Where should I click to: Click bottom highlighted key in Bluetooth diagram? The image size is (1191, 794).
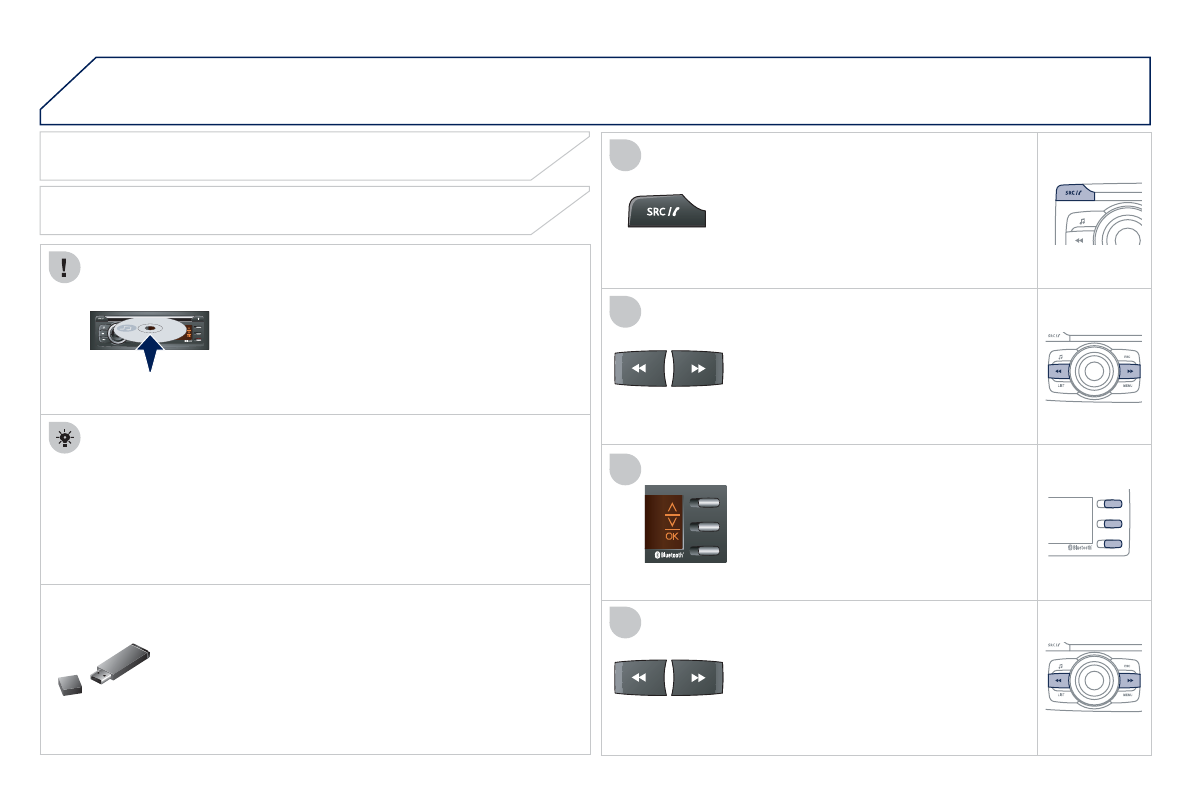[1110, 543]
